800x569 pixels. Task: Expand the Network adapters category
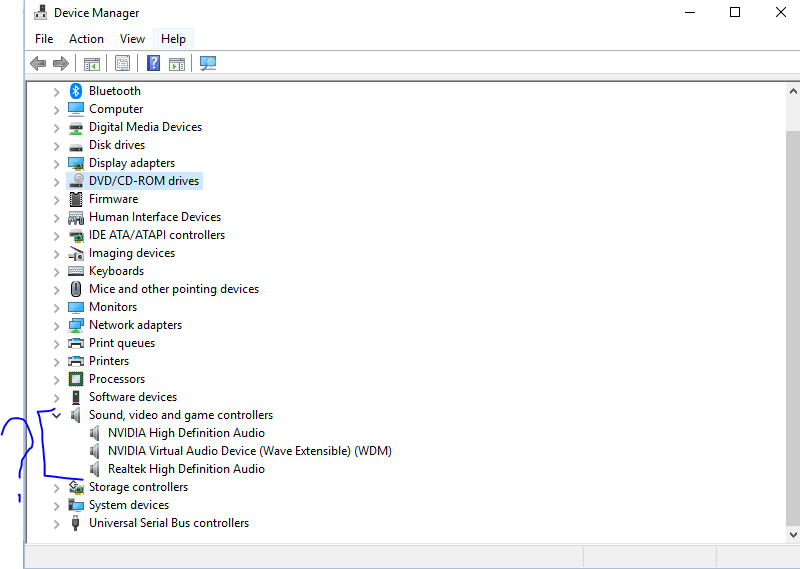[x=57, y=326]
